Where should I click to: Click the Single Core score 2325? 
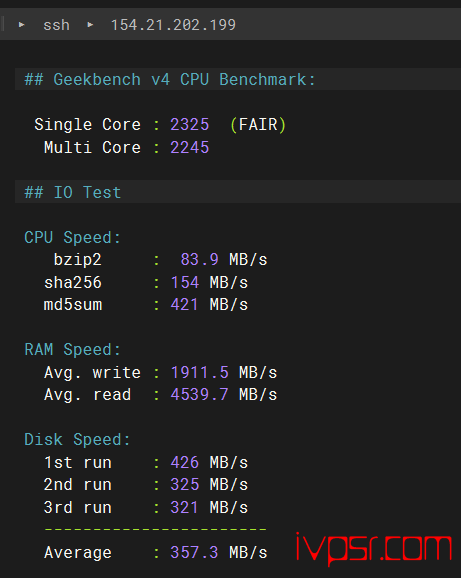pos(189,125)
